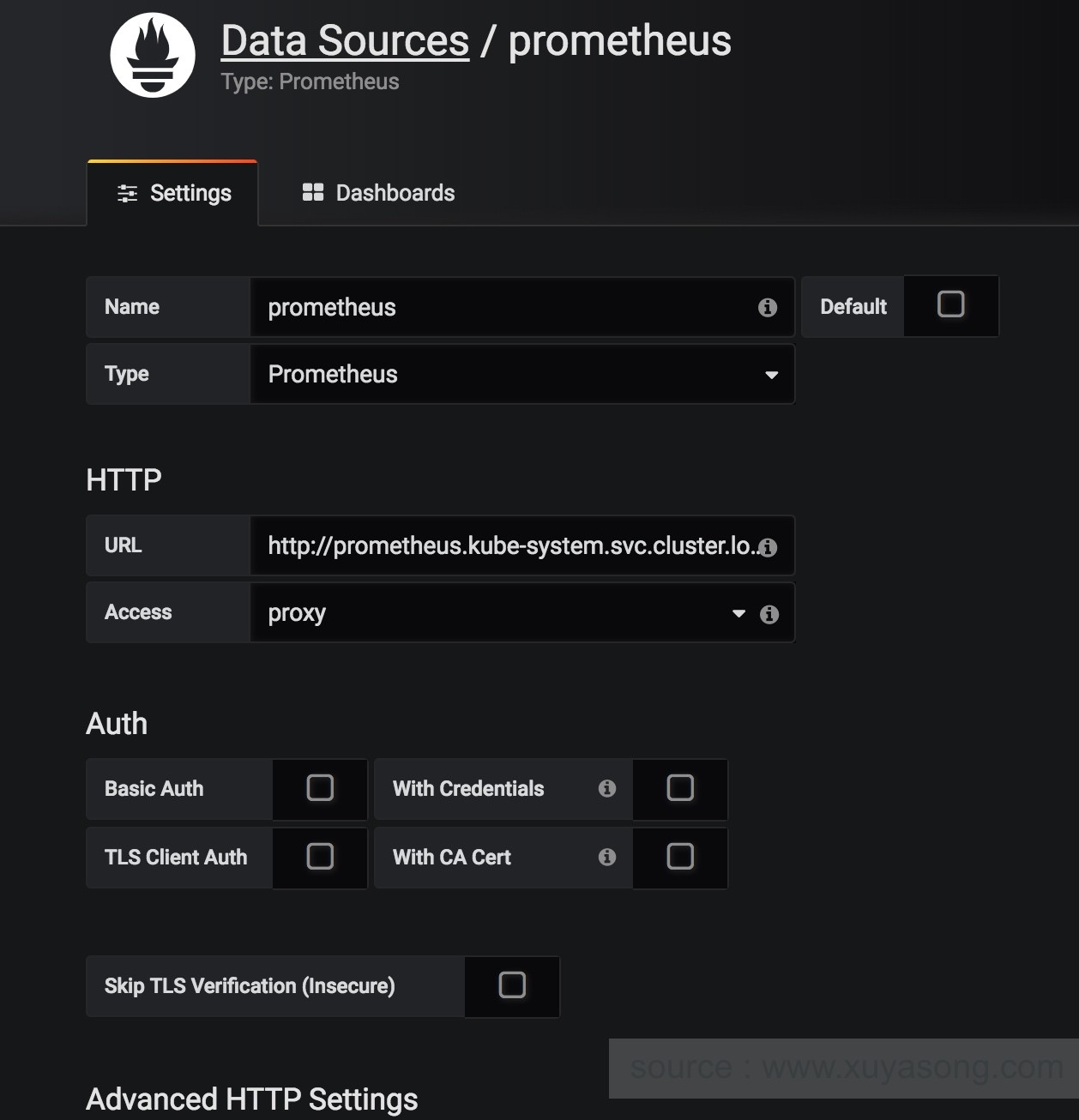
Task: Open the Type dropdown showing Prometheus
Action: click(521, 375)
